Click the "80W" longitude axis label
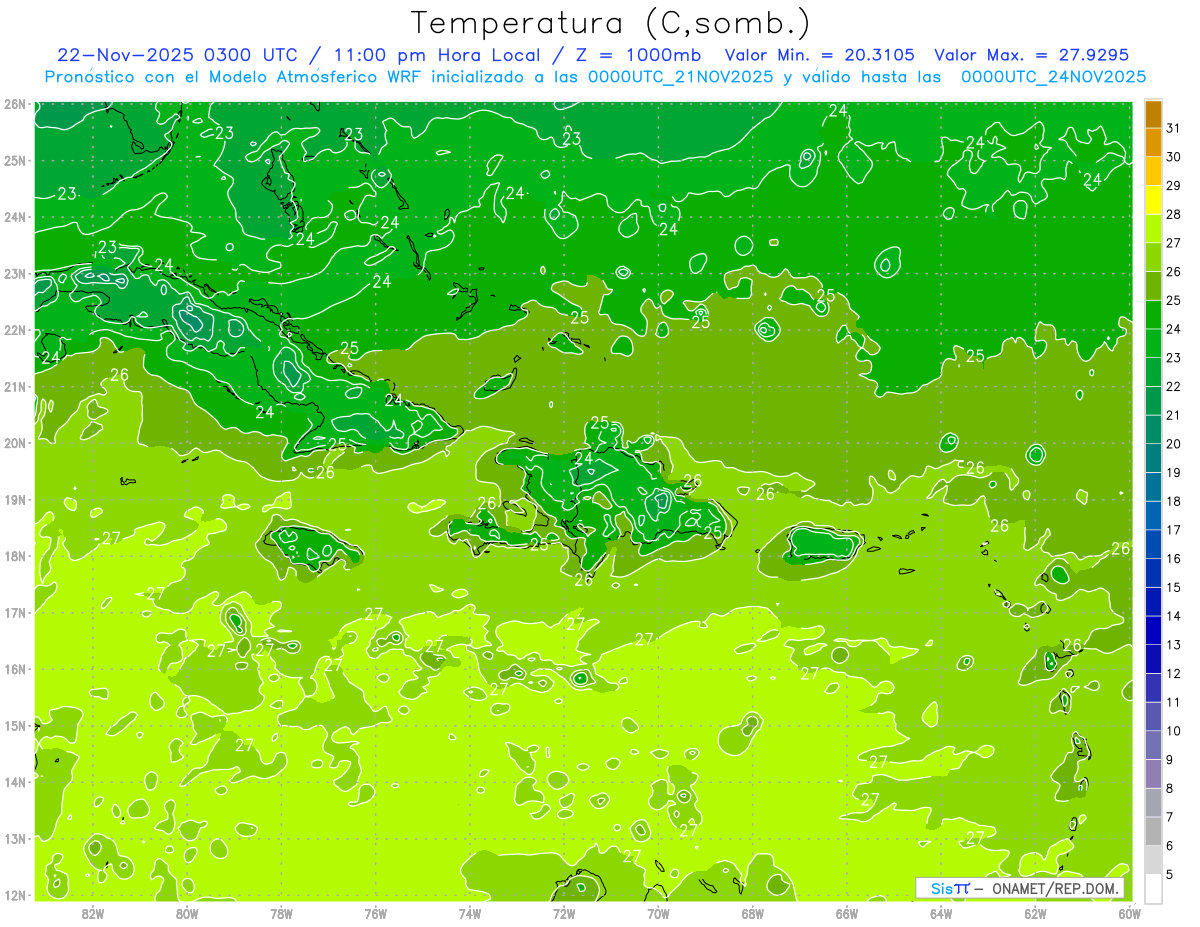Screen dimensions: 1200x927 187,913
